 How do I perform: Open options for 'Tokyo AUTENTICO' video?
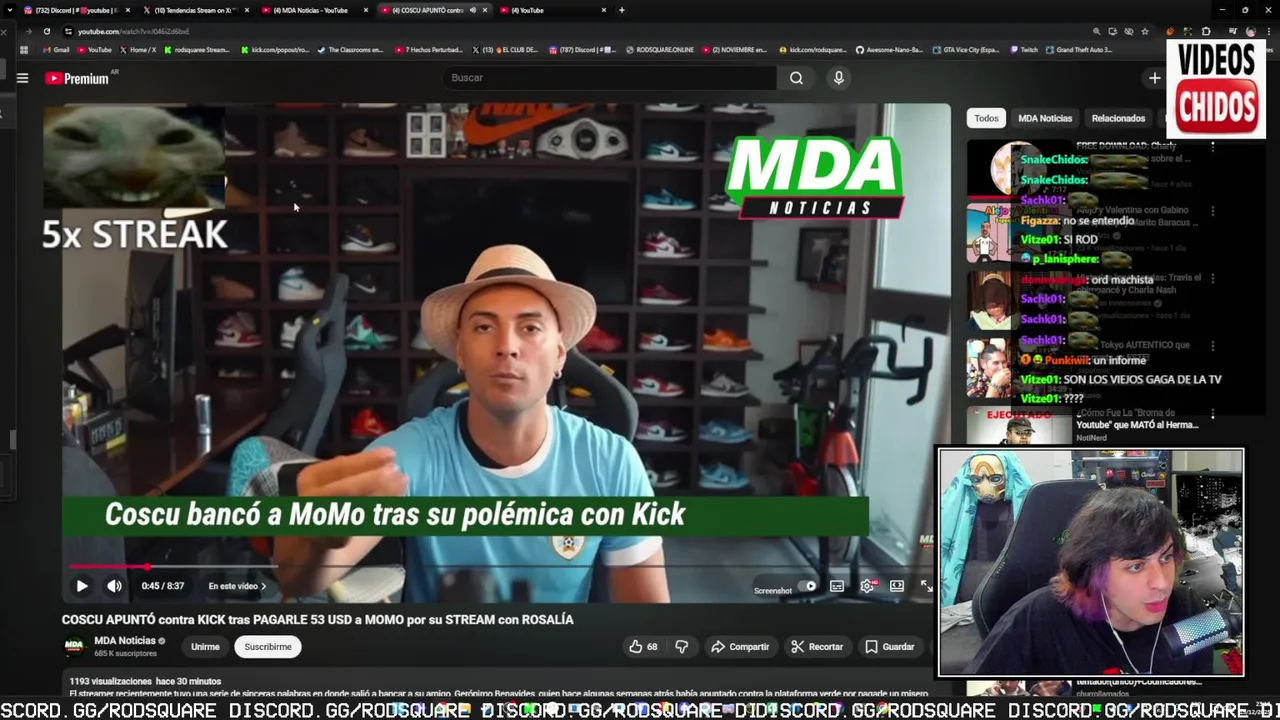point(1213,346)
